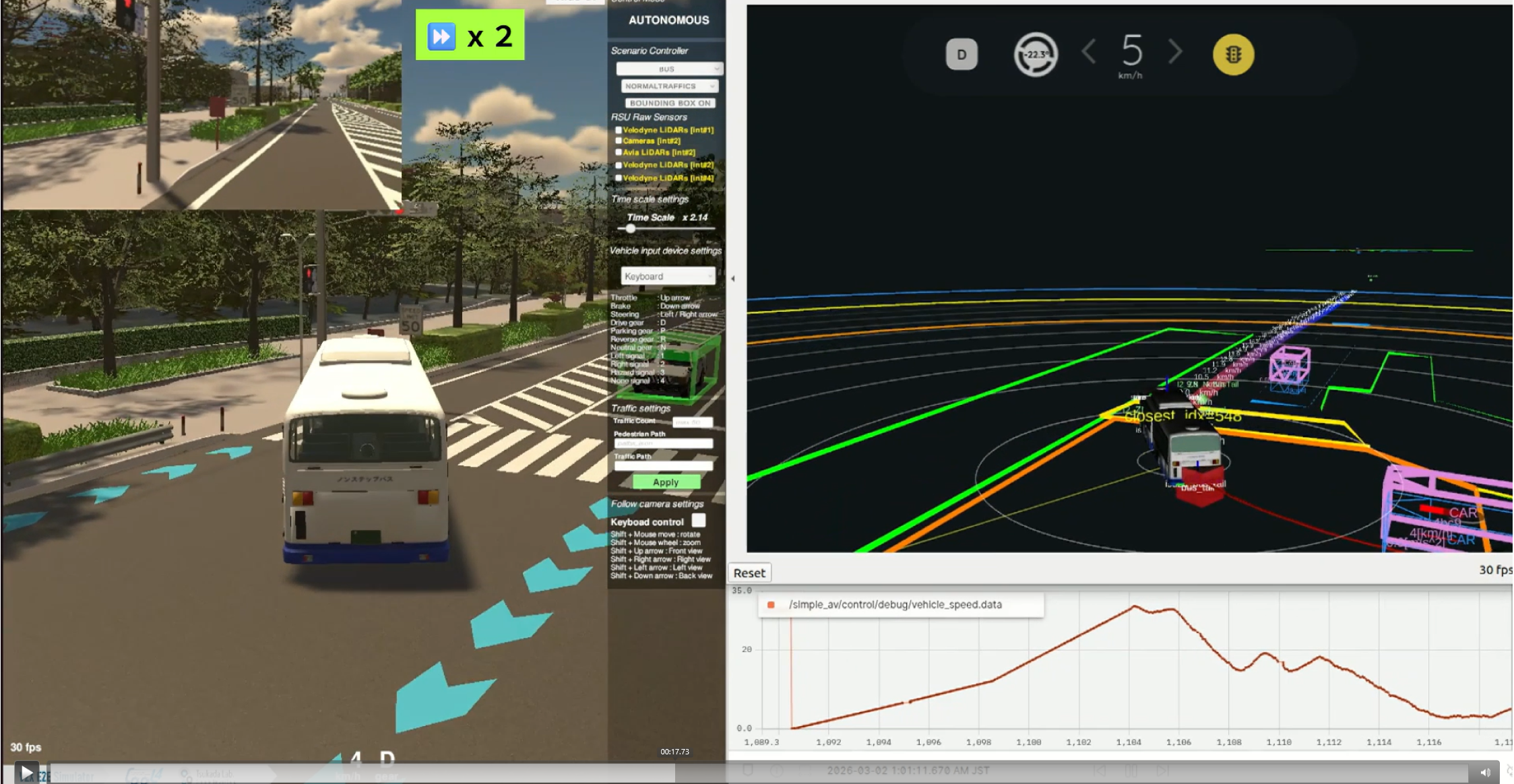Image resolution: width=1514 pixels, height=784 pixels.
Task: Click the 1,104 time axis label
Action: pyautogui.click(x=1129, y=742)
